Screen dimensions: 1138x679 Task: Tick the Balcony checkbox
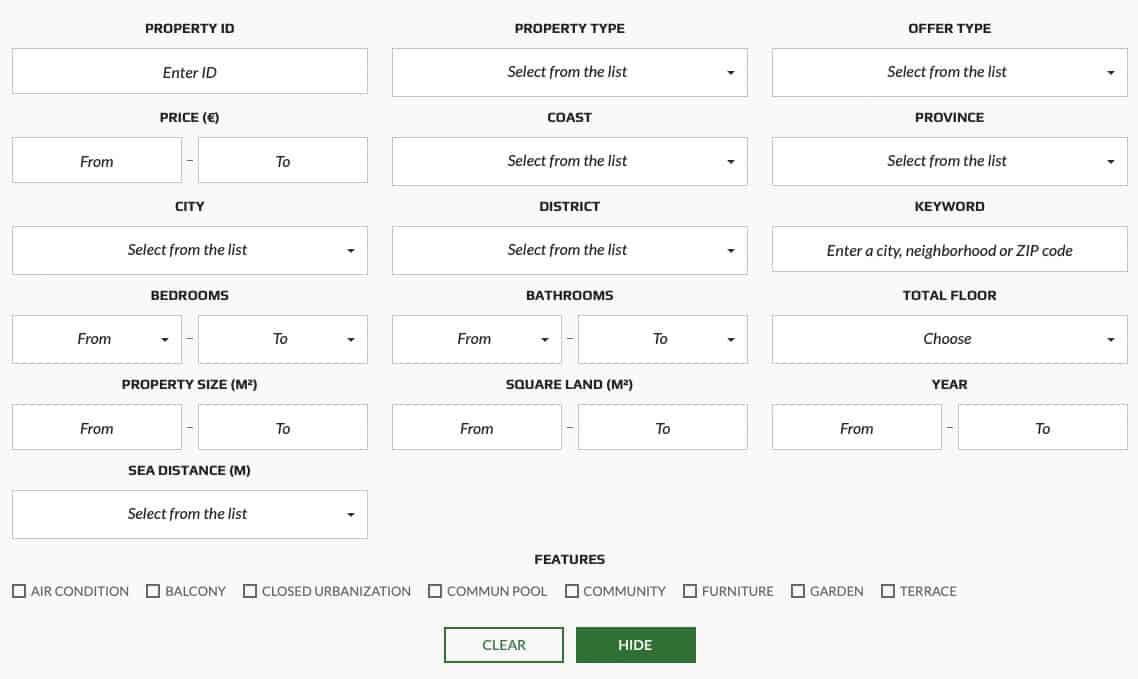152,591
